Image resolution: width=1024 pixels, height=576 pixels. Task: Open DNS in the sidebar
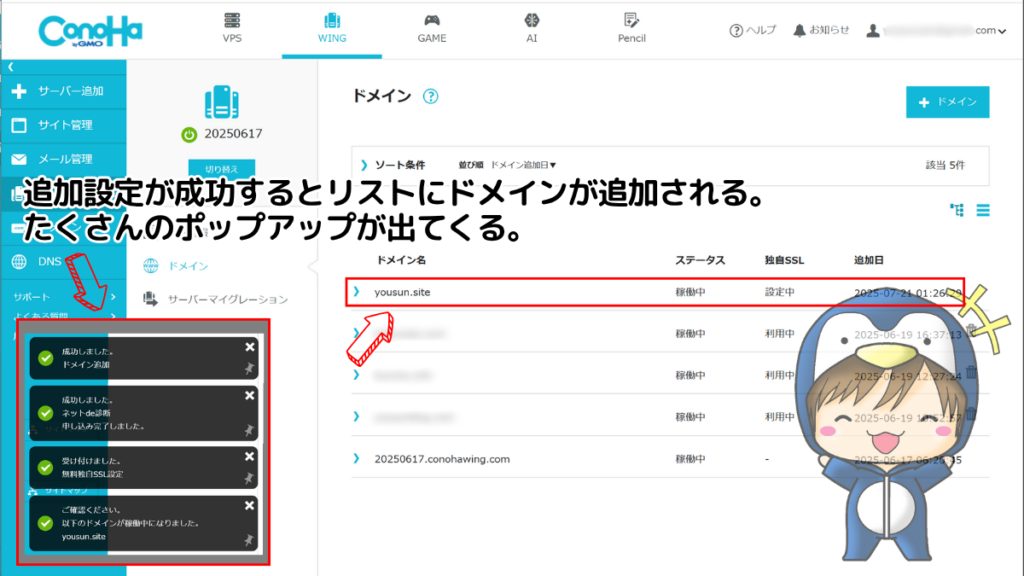[x=63, y=261]
